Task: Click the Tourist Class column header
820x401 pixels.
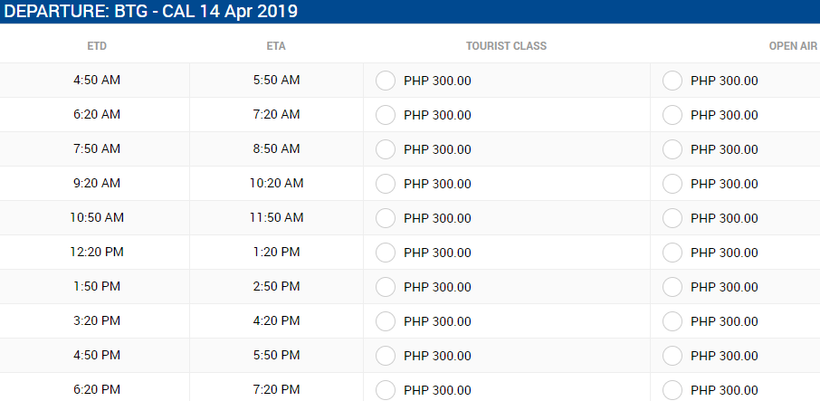Action: [x=506, y=46]
